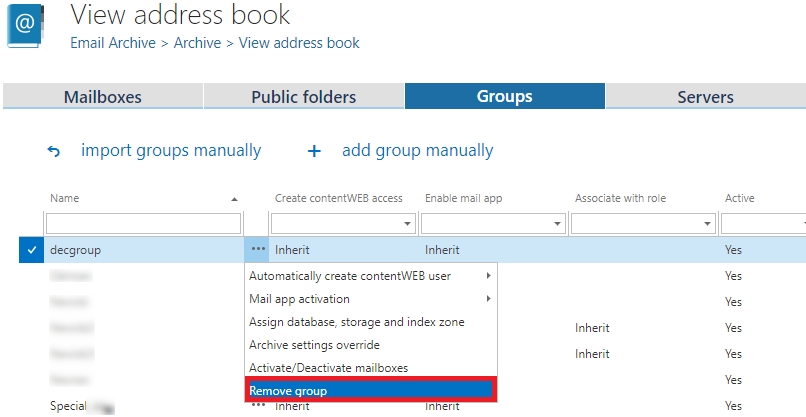Click the import groups arrow icon

[54, 152]
